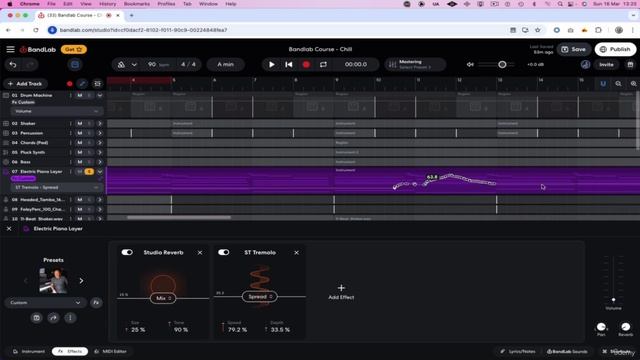Image resolution: width=640 pixels, height=360 pixels.
Task: Open the collaborator avatar icon
Action: tap(585, 64)
